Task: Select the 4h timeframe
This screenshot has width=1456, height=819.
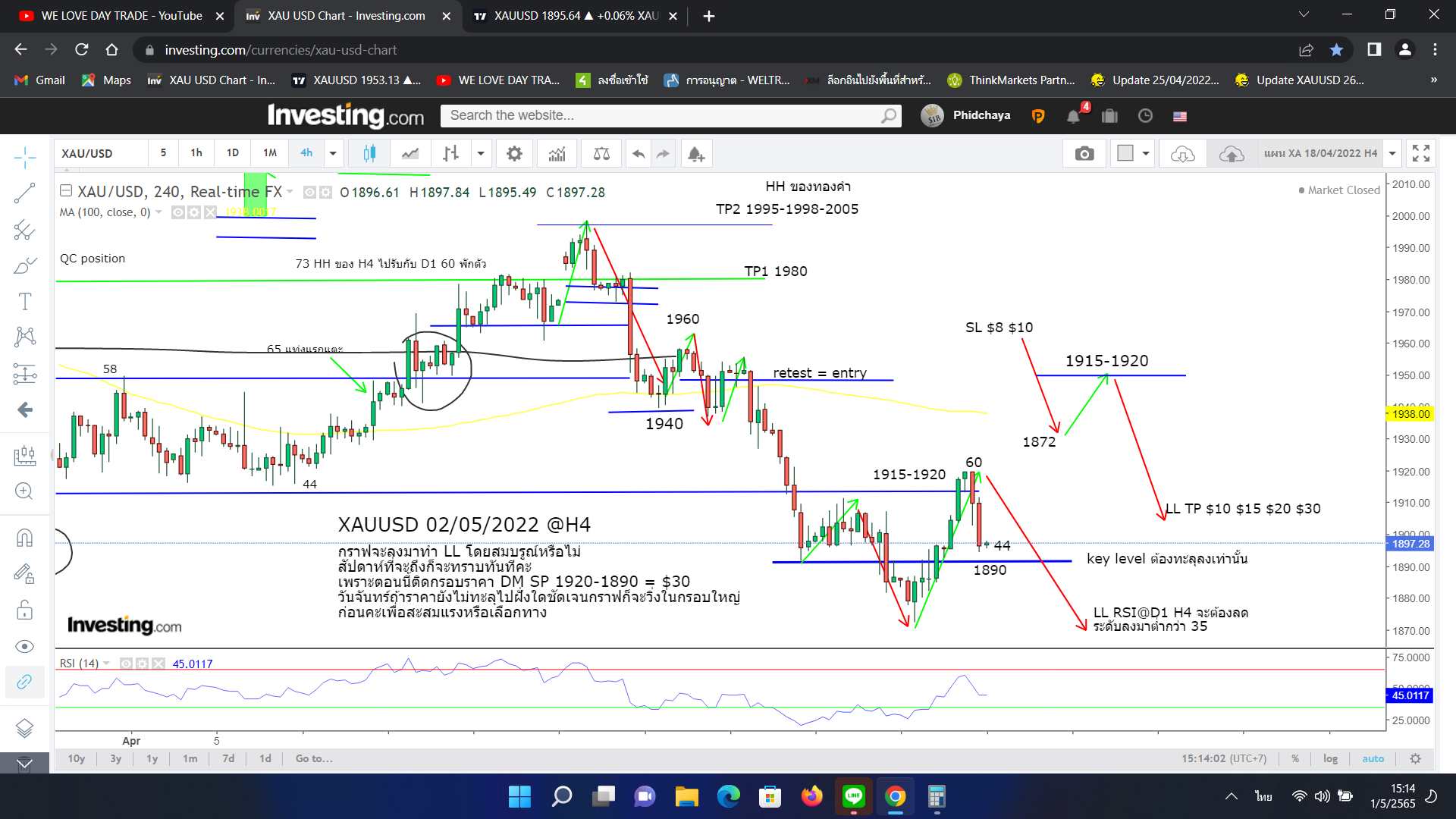Action: (x=306, y=152)
